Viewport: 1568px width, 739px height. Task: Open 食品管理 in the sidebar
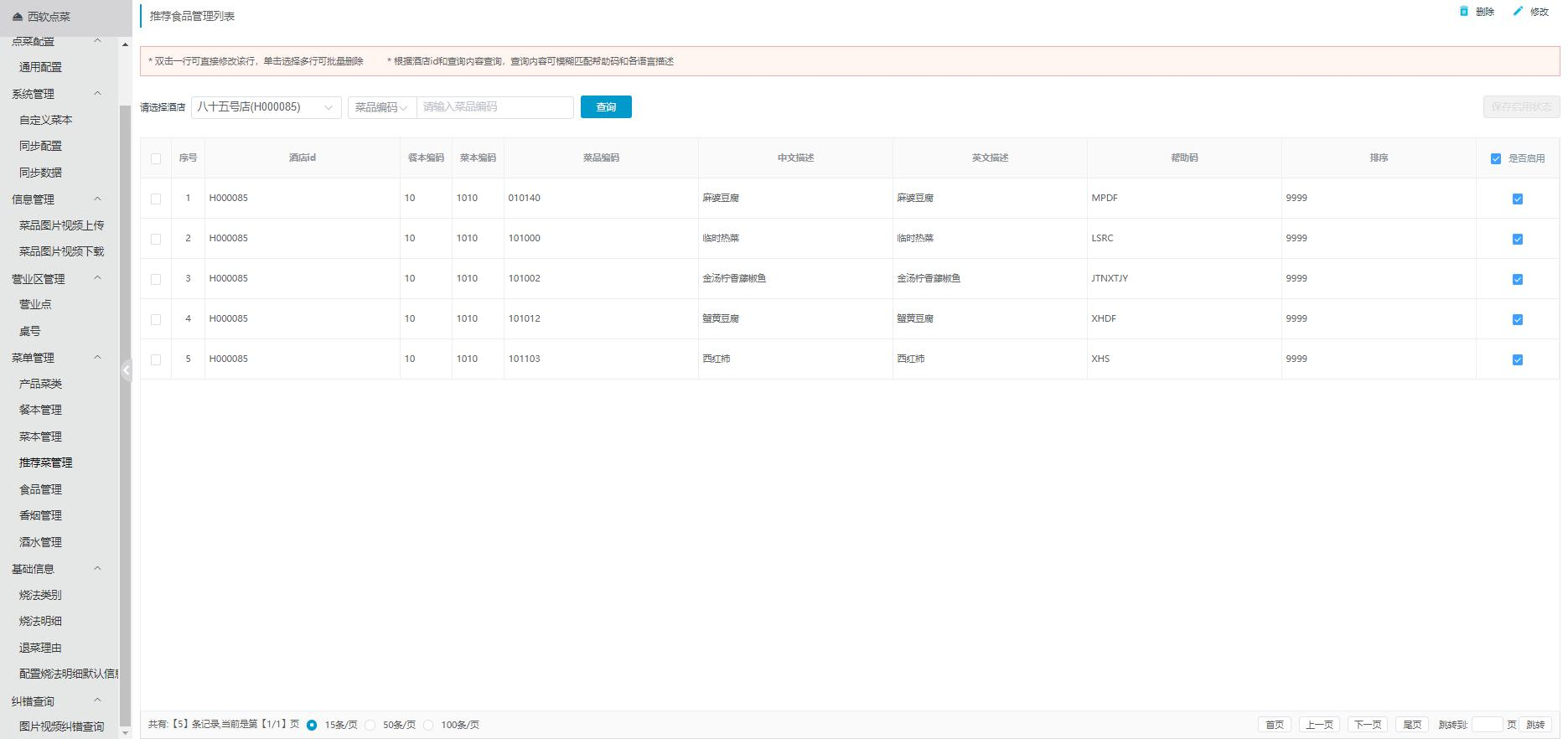[40, 489]
